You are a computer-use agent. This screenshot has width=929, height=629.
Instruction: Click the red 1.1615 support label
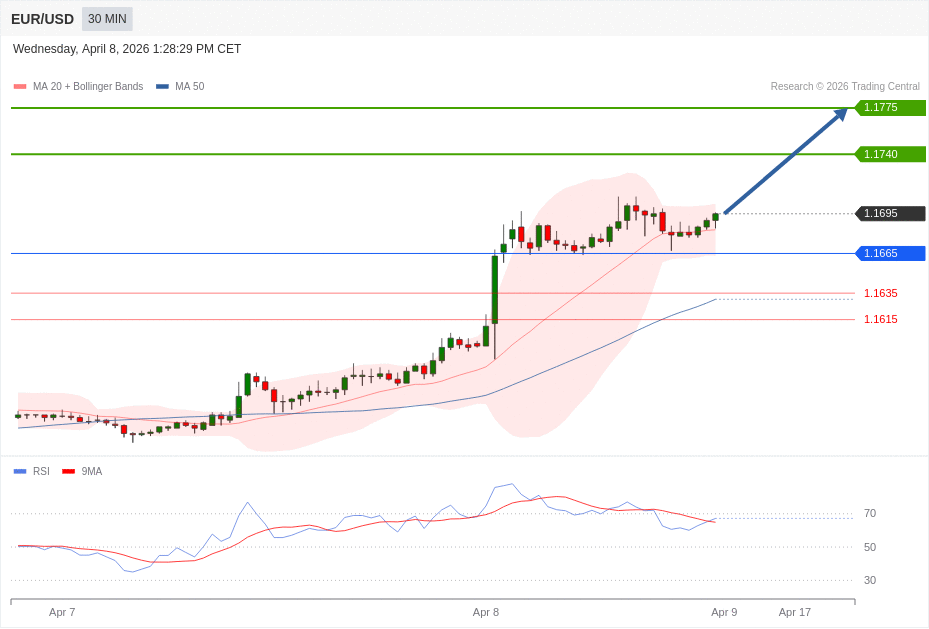click(x=880, y=320)
